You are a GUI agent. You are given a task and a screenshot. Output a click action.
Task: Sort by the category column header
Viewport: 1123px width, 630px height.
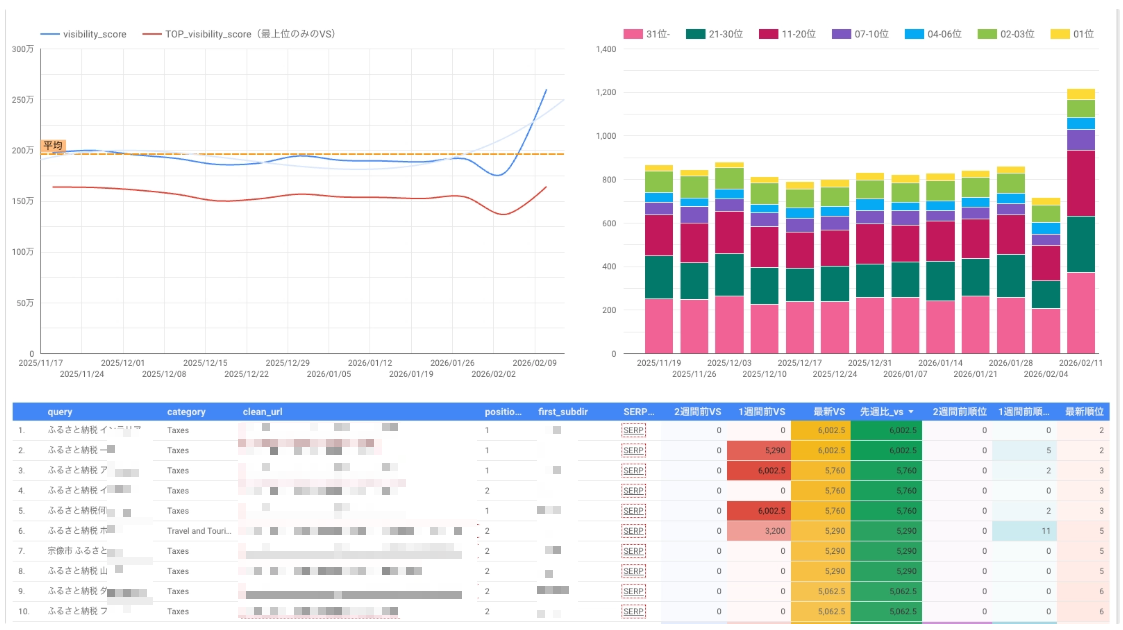[x=186, y=412]
